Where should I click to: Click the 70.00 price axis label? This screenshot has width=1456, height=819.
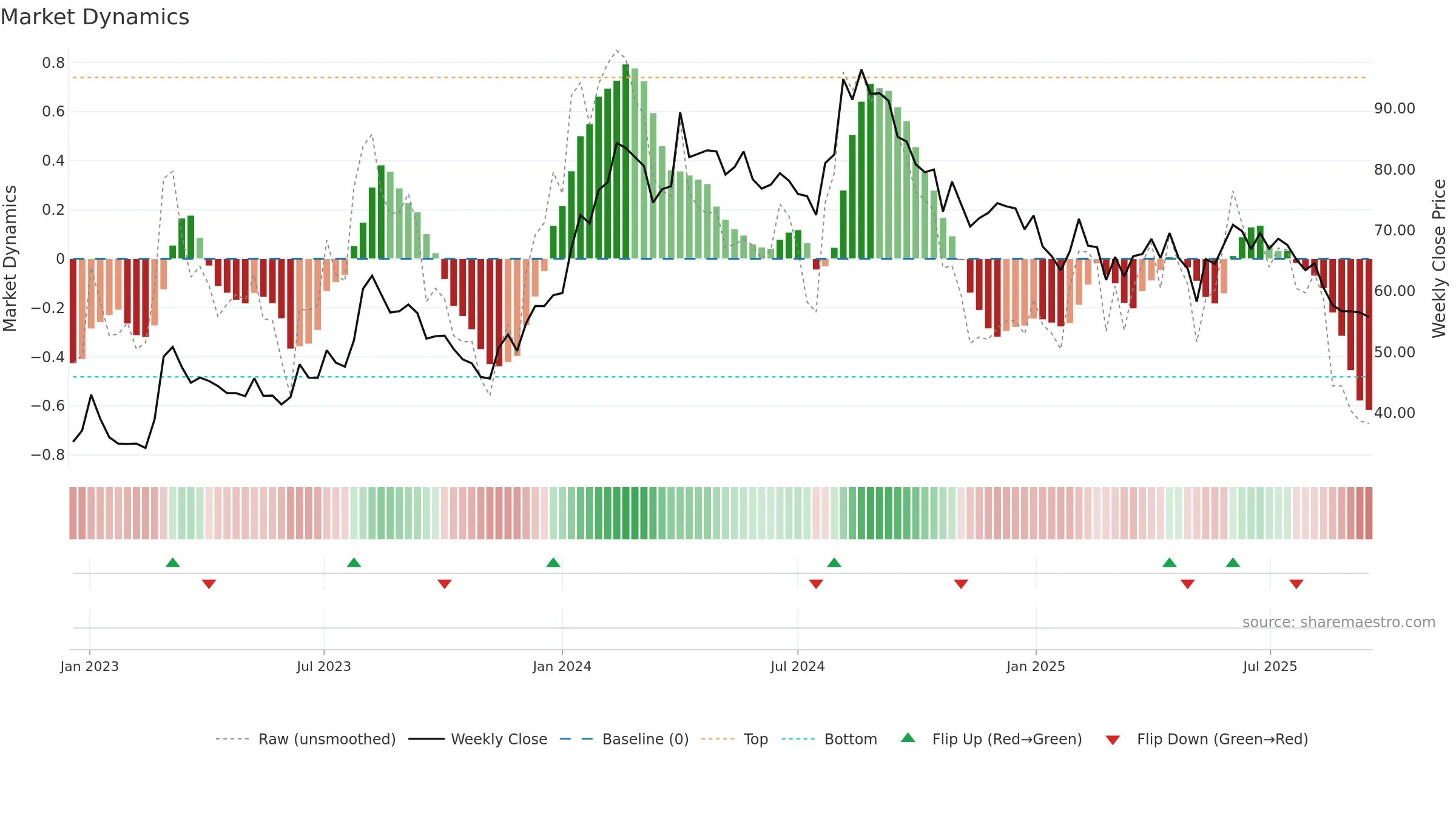(x=1395, y=231)
